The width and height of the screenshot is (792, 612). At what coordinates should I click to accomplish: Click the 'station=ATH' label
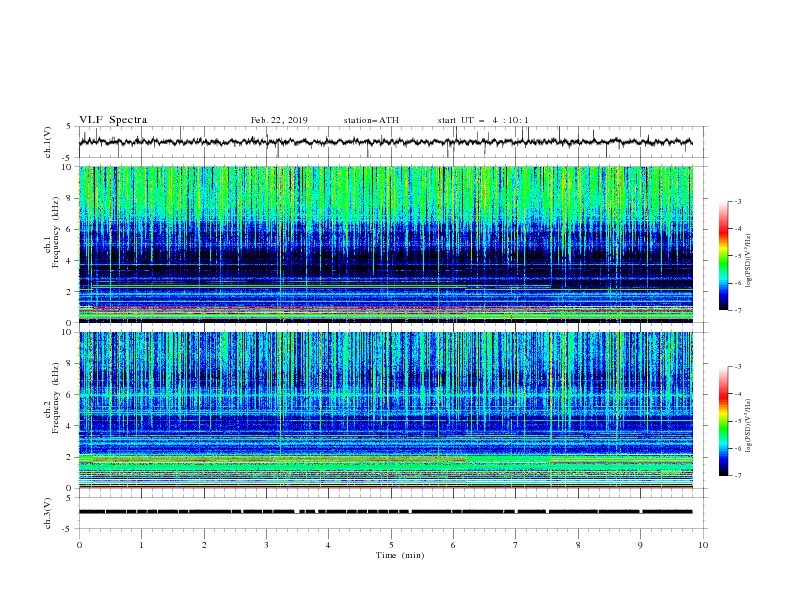(x=371, y=120)
